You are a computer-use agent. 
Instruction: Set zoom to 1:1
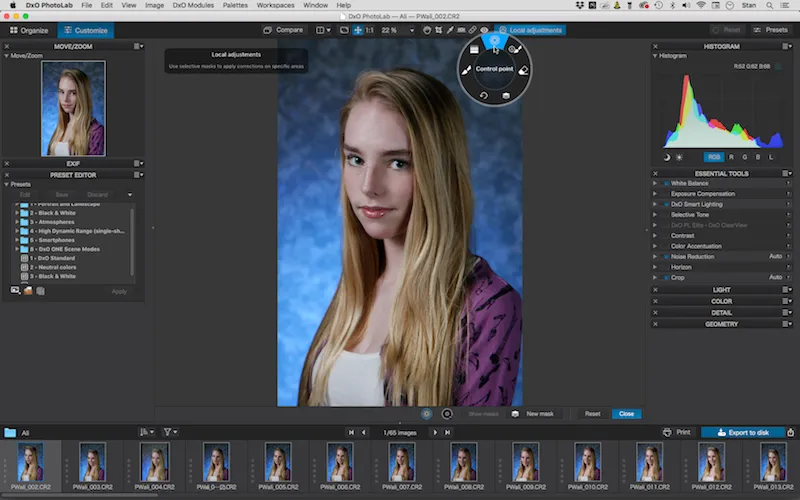[x=369, y=30]
